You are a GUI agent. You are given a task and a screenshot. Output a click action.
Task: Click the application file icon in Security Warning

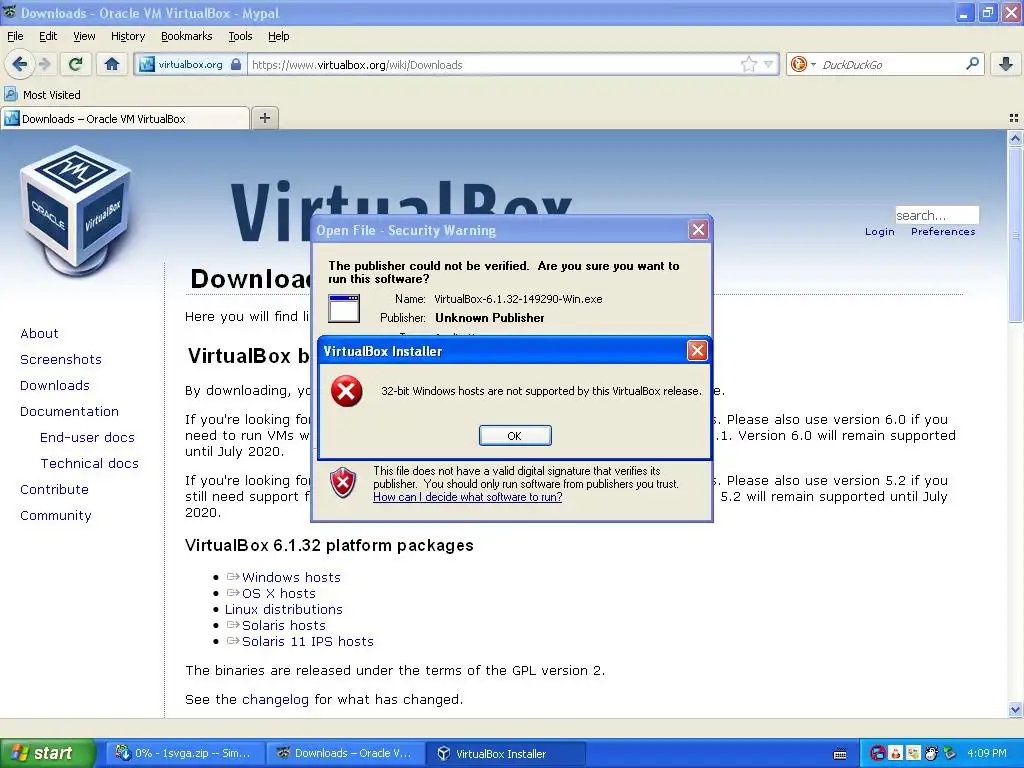(x=344, y=308)
